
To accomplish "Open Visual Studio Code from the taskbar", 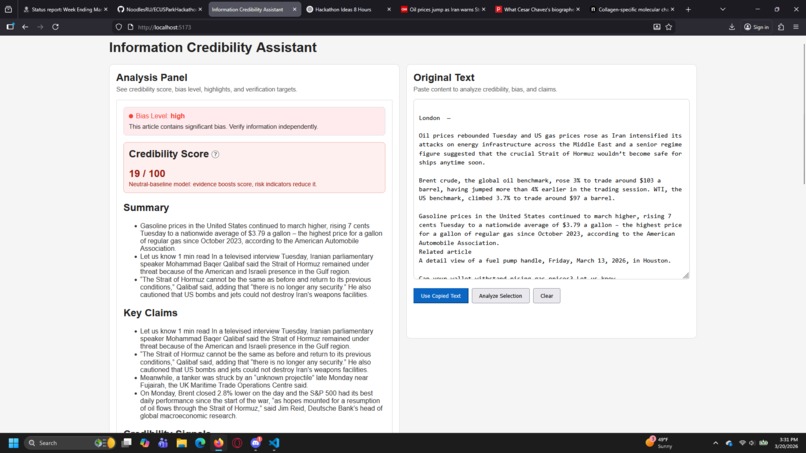I will pos(274,443).
